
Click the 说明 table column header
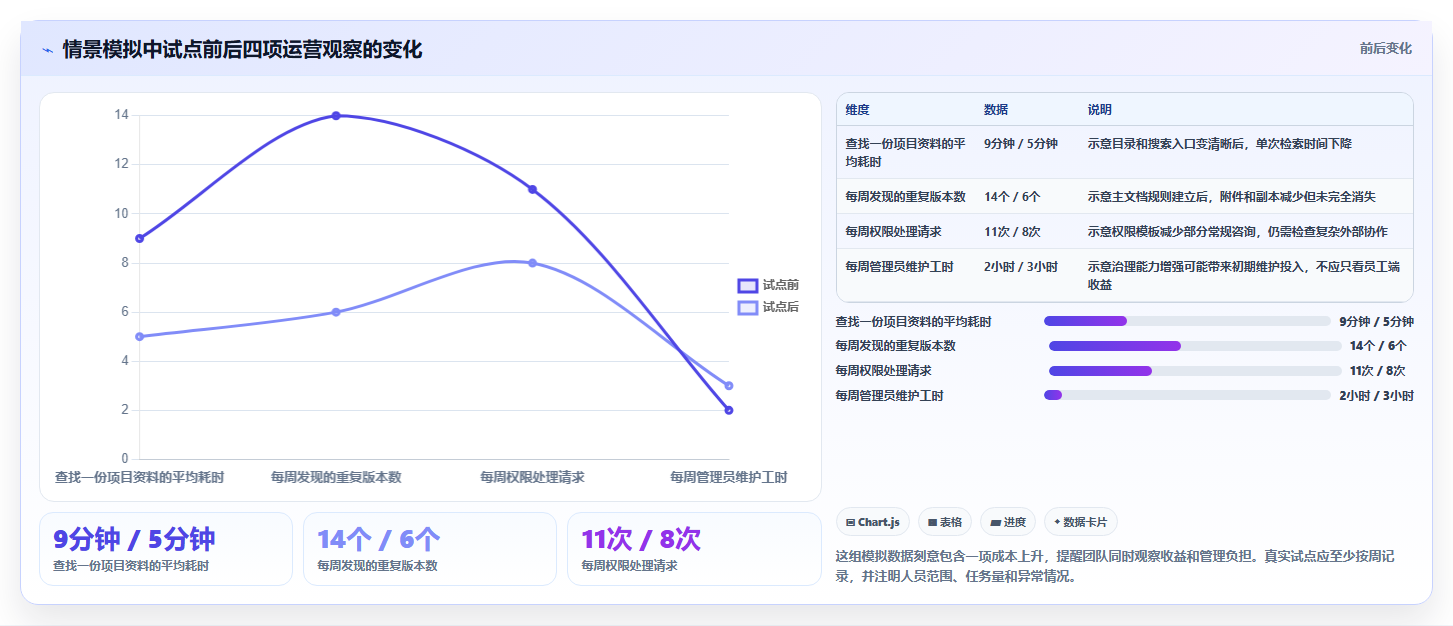[1100, 110]
